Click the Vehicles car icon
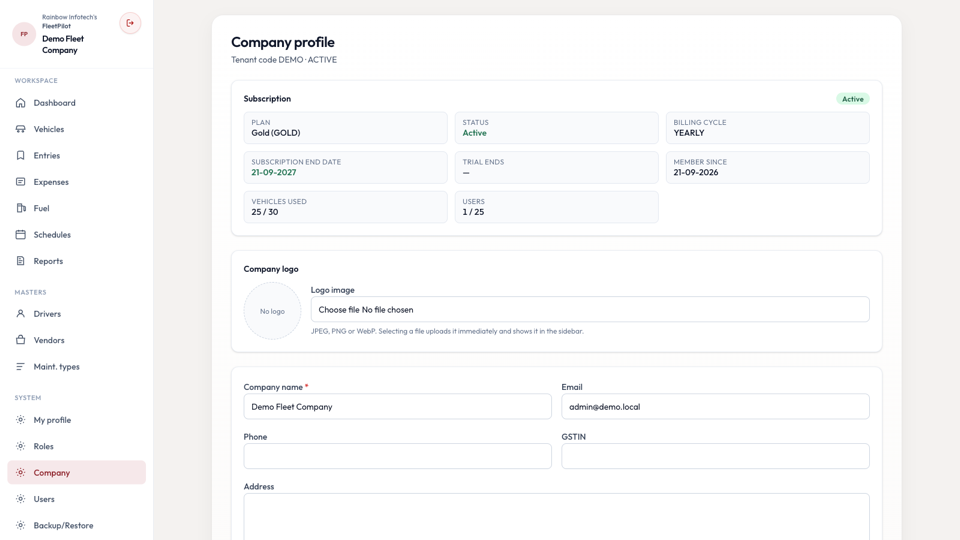The image size is (960, 540). 21,129
